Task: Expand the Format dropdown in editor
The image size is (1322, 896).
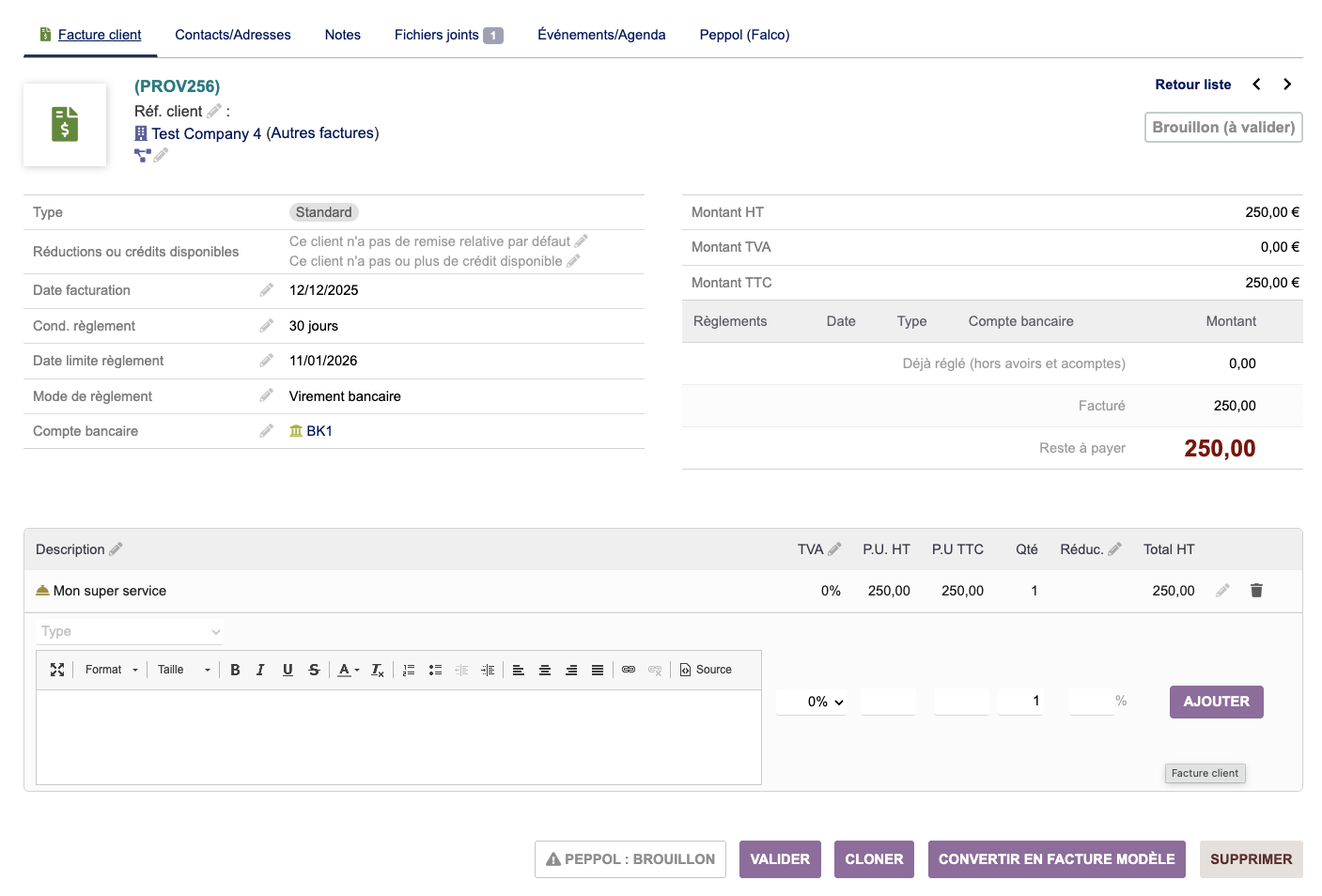Action: click(111, 670)
